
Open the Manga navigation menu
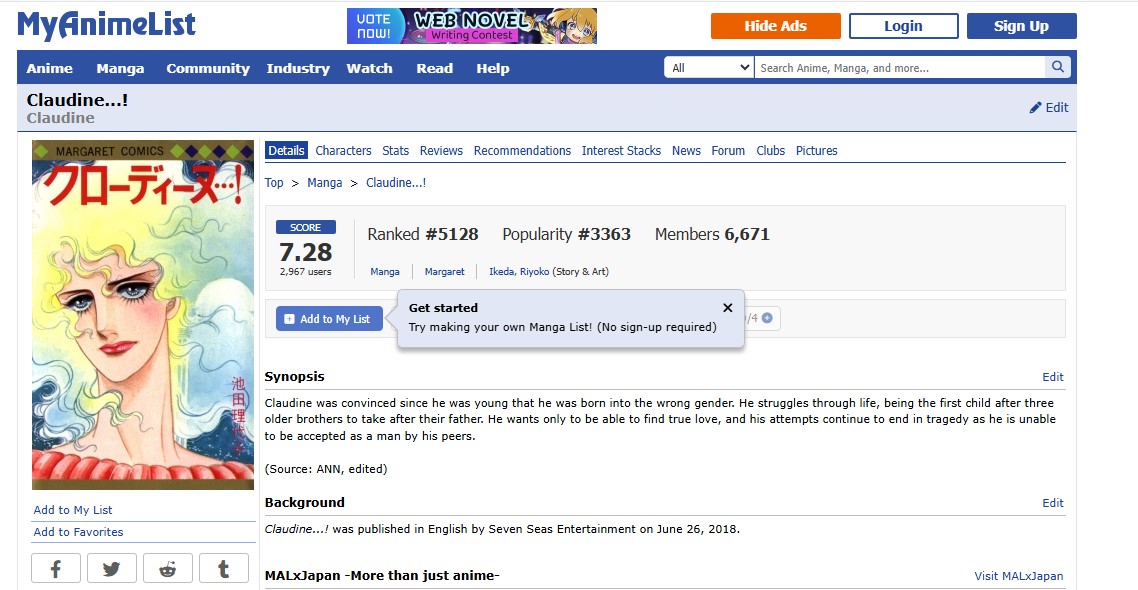tap(120, 68)
